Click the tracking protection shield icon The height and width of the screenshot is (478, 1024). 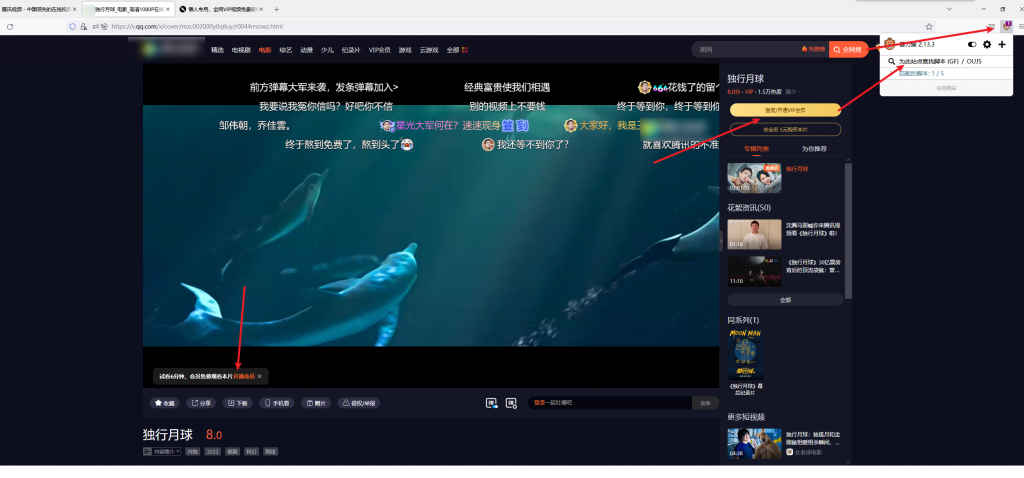(x=72, y=27)
